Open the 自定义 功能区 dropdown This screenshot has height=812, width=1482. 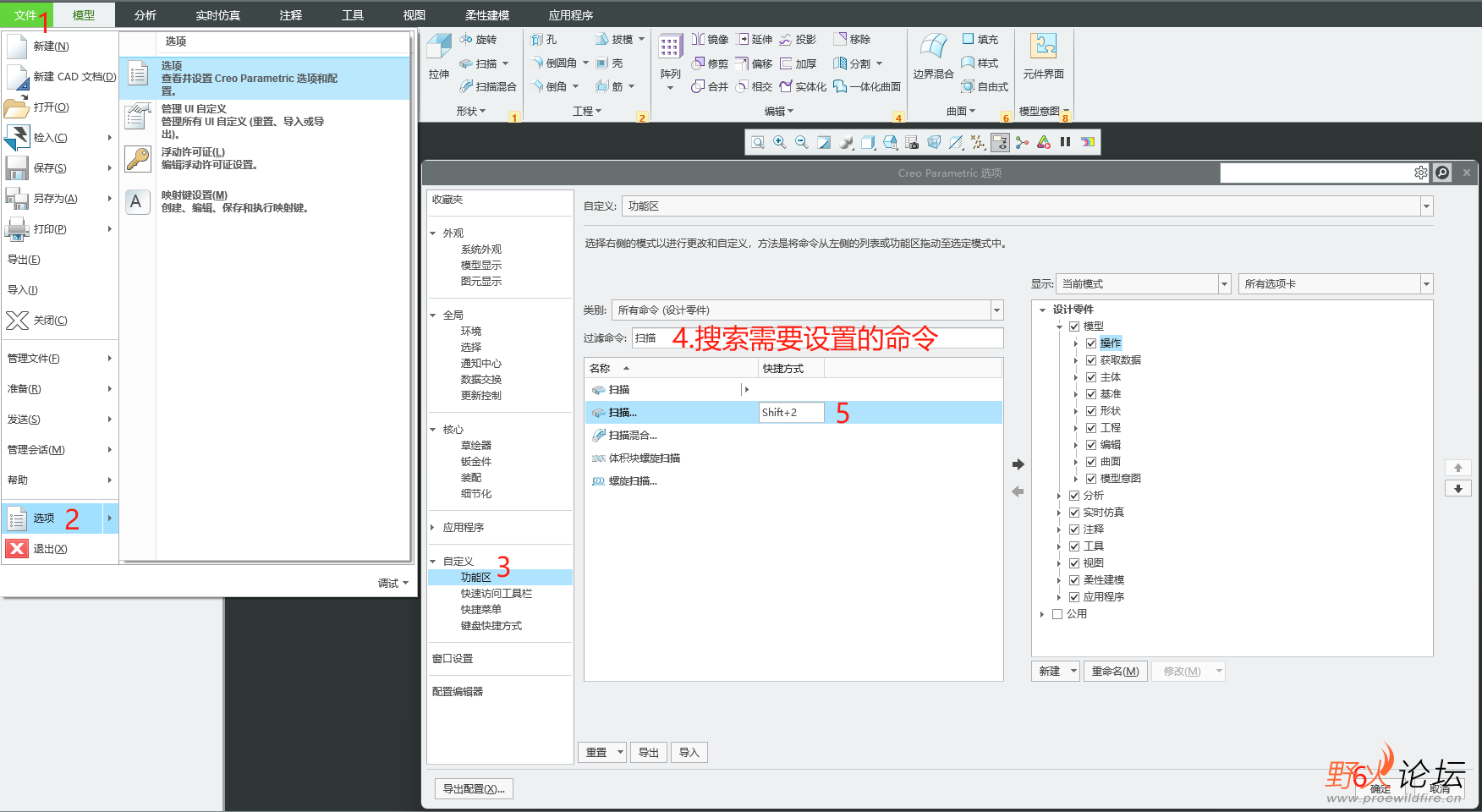click(1427, 206)
